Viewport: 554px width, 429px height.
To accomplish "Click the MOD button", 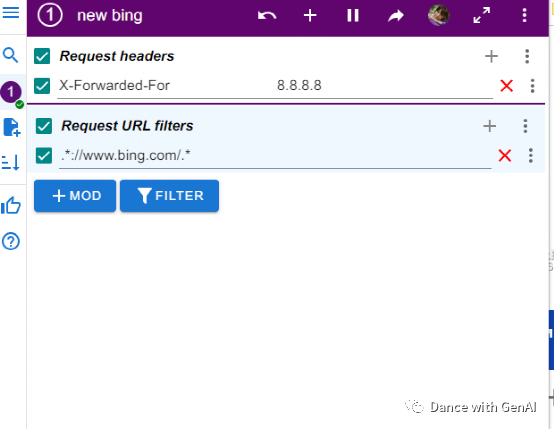I will tap(75, 196).
